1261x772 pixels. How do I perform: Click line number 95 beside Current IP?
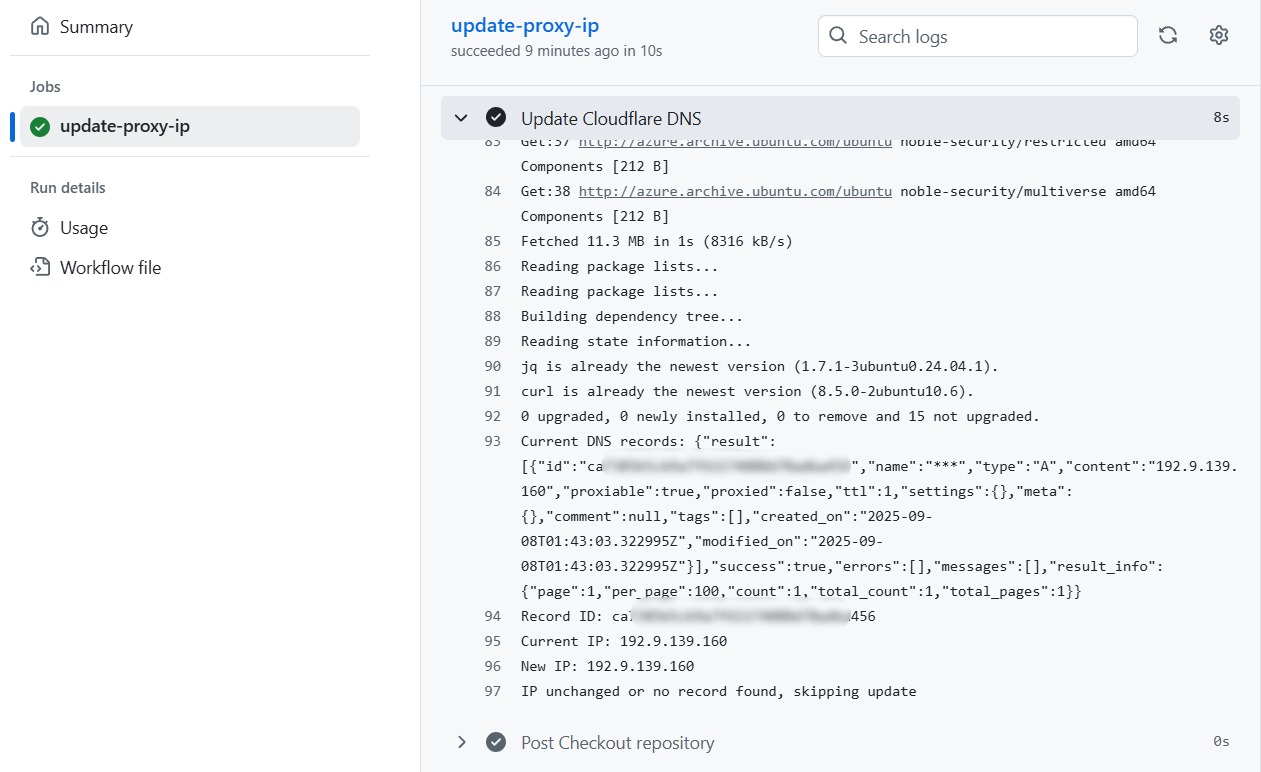pyautogui.click(x=492, y=641)
